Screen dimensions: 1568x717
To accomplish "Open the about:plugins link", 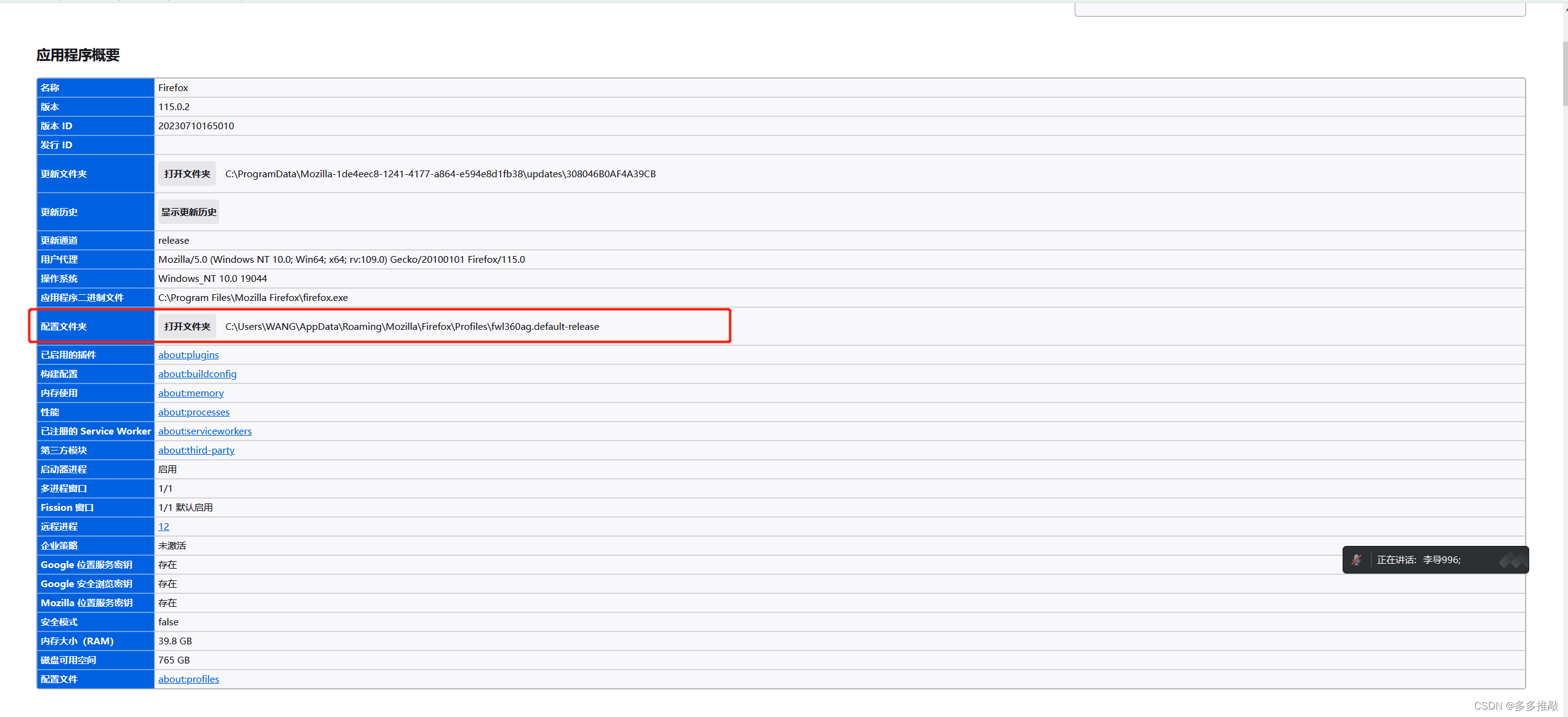I will [188, 355].
